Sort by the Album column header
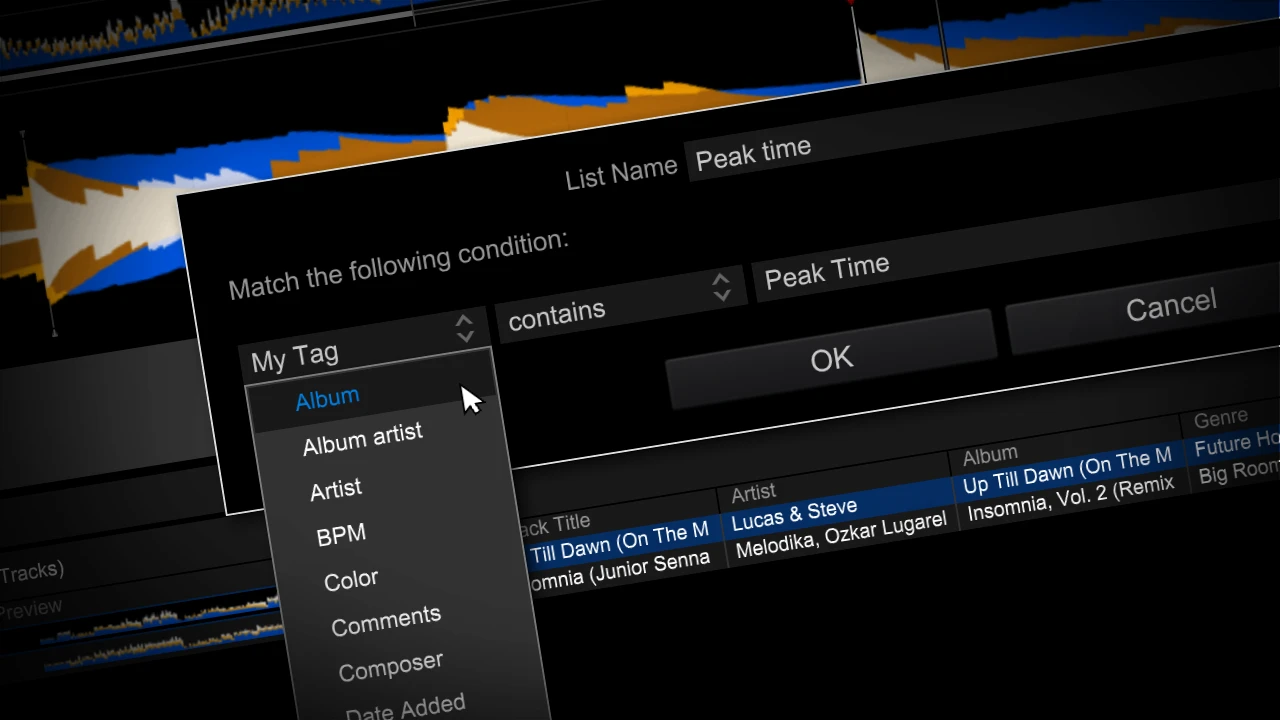1280x720 pixels. [990, 456]
